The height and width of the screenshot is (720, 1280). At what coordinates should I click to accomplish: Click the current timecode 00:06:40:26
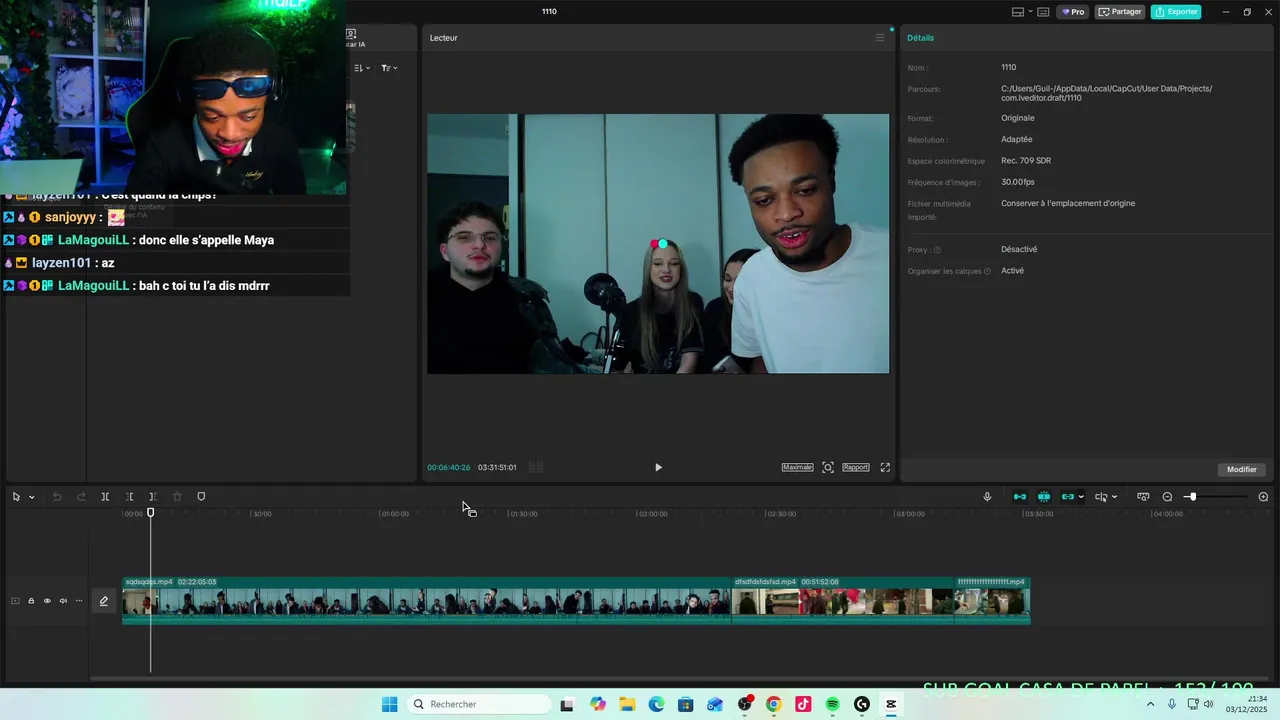[449, 467]
